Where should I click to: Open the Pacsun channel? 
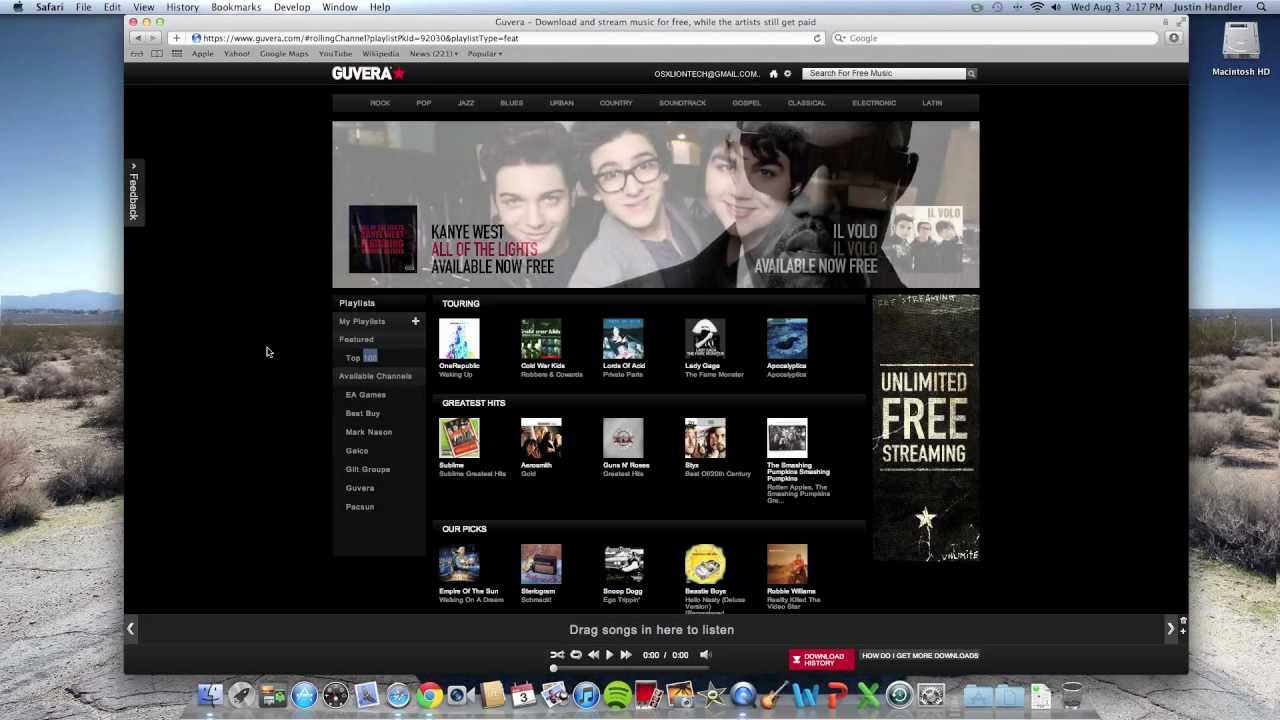click(360, 507)
